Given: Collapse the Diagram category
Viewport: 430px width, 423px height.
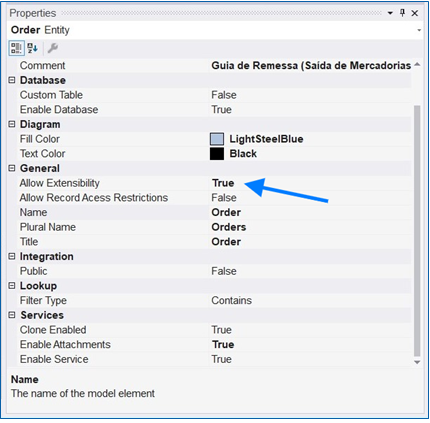Looking at the screenshot, I should [x=12, y=124].
